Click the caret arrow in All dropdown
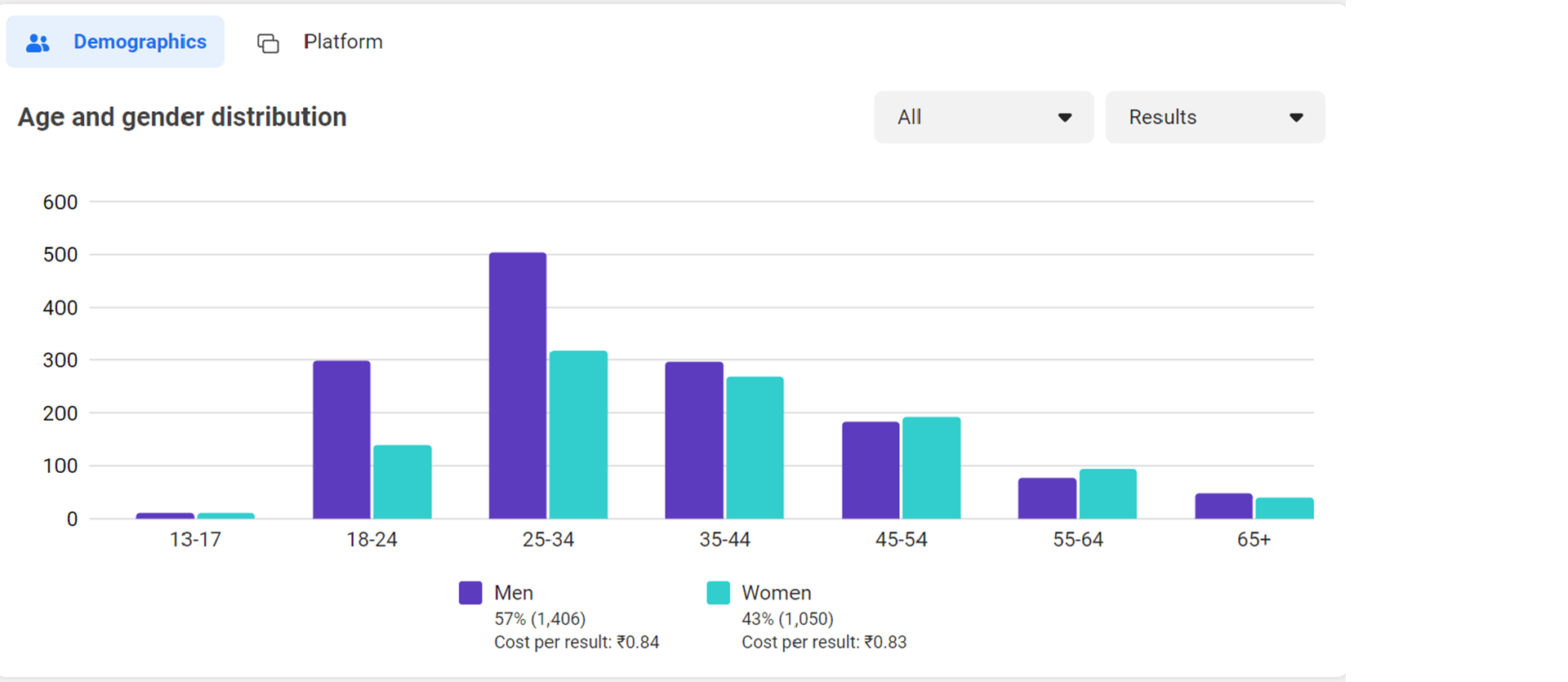The width and height of the screenshot is (1568, 682). point(1064,118)
